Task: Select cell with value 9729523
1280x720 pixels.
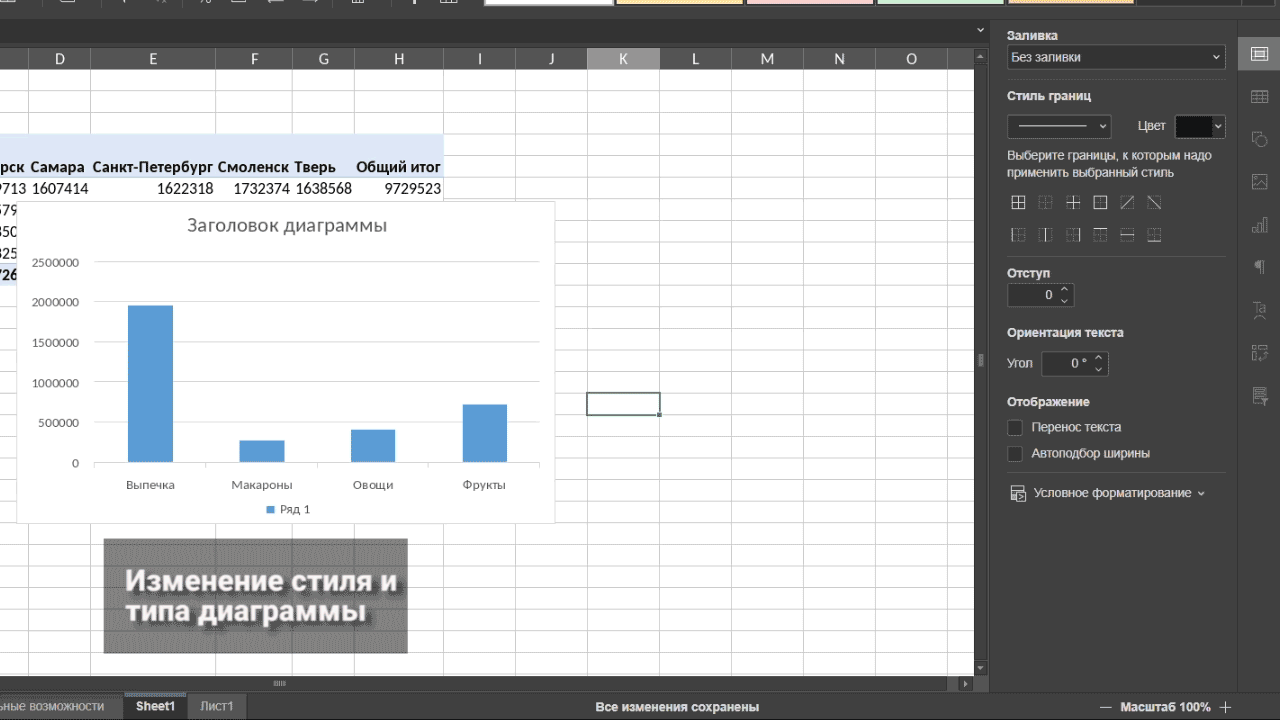Action: point(399,188)
